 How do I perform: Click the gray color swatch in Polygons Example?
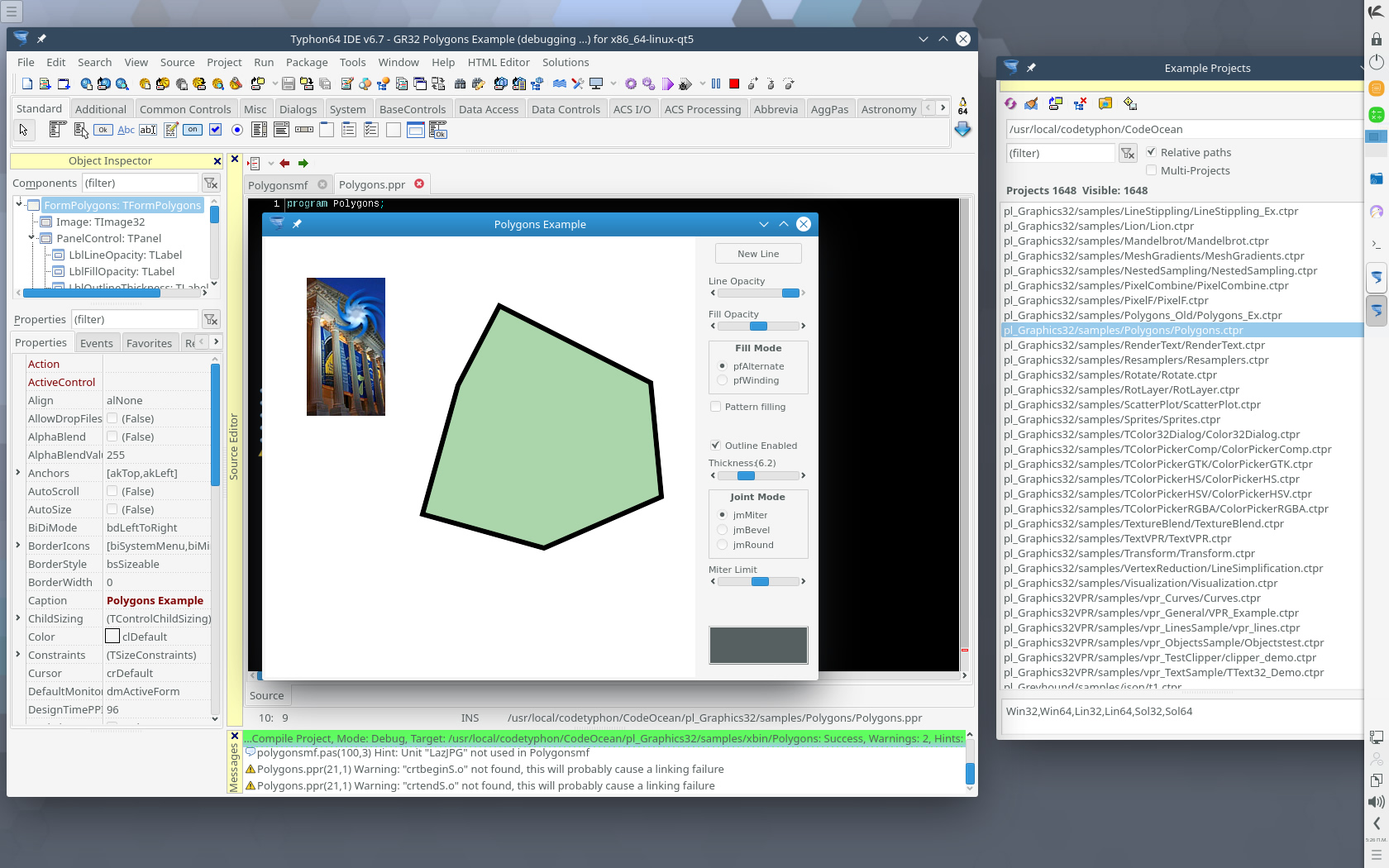click(x=758, y=645)
